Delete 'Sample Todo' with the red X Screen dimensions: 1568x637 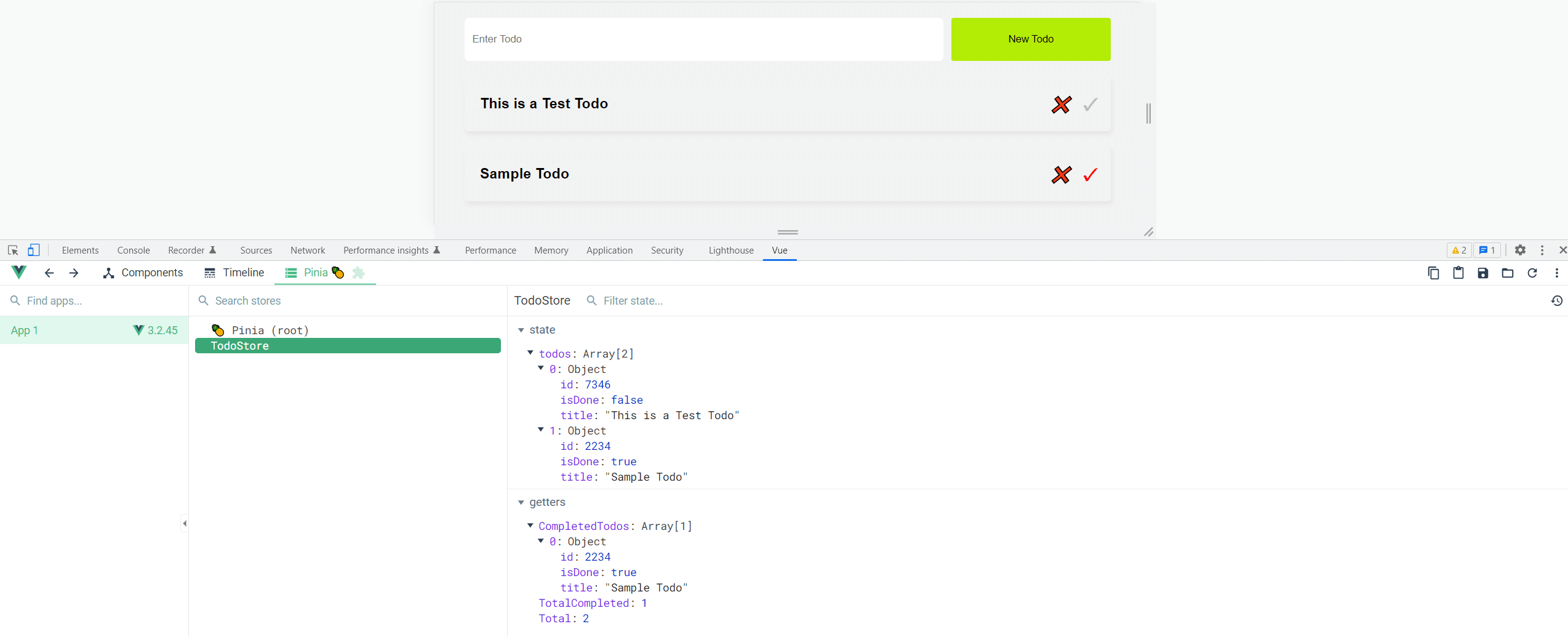[x=1060, y=175]
